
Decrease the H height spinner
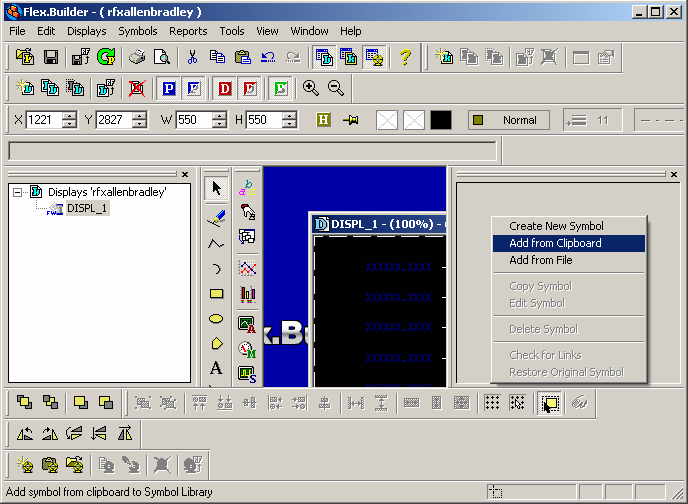[289, 124]
